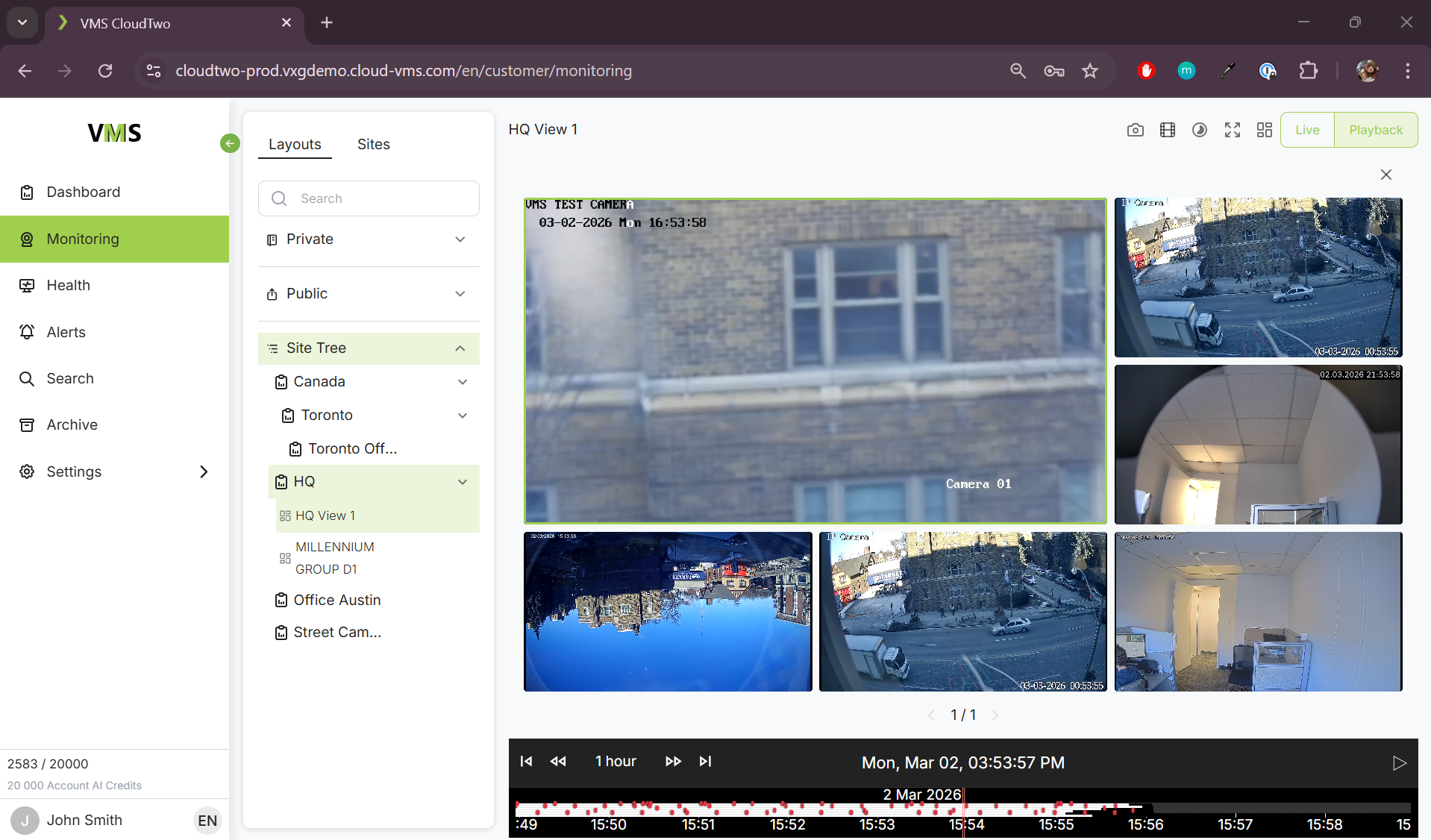Click the contrast circle icon in toolbar
The width and height of the screenshot is (1431, 840).
[1199, 130]
